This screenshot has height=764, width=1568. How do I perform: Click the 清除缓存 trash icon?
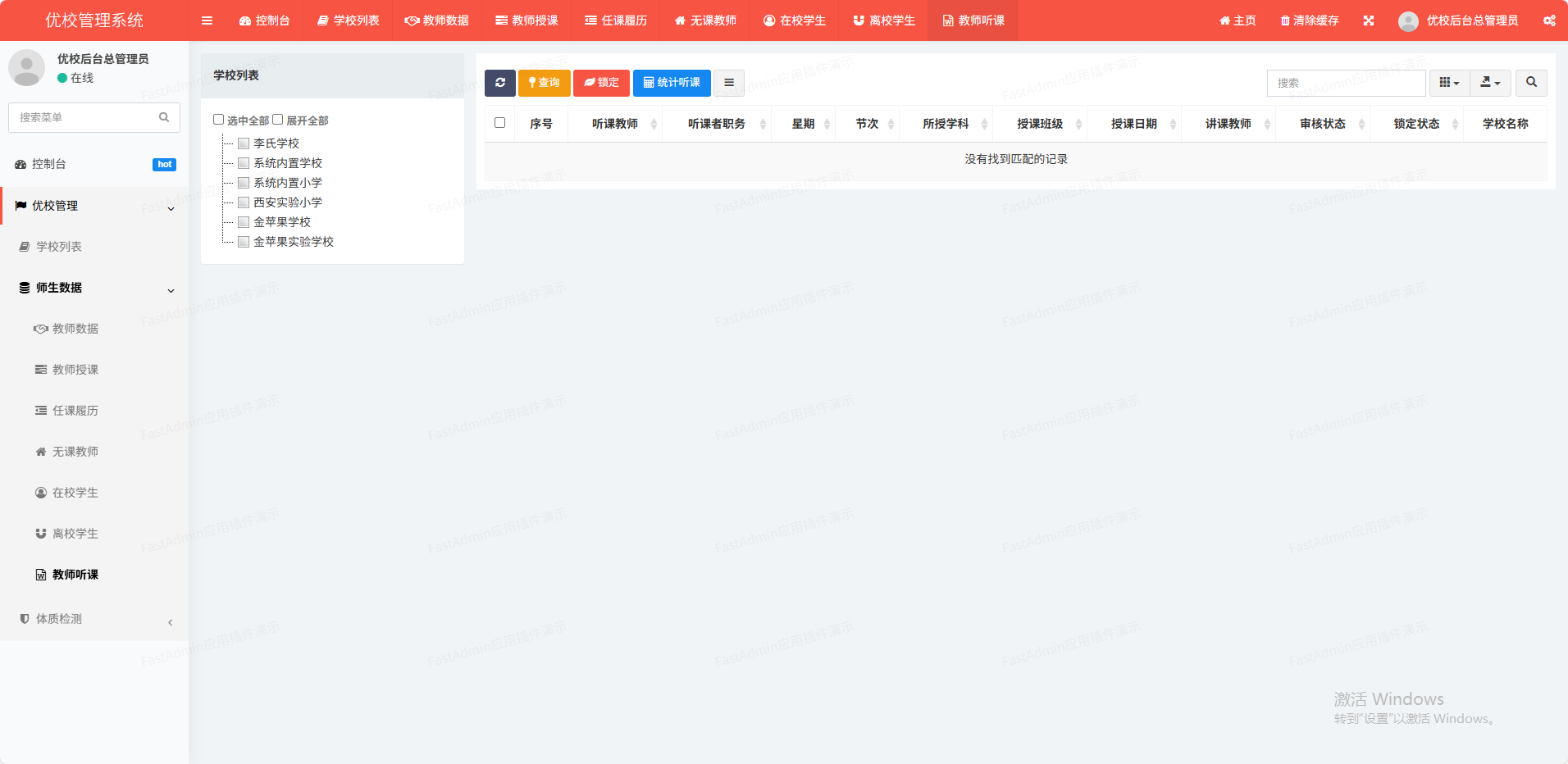coord(1285,20)
